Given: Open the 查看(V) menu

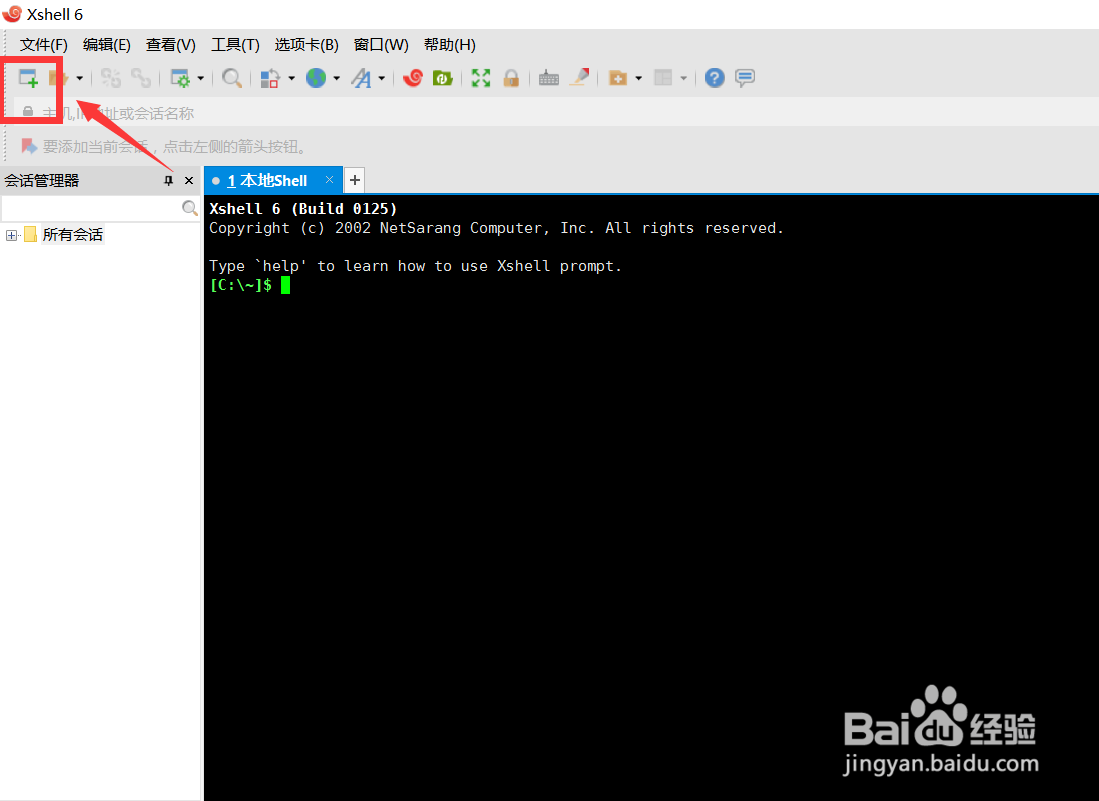Looking at the screenshot, I should (170, 45).
